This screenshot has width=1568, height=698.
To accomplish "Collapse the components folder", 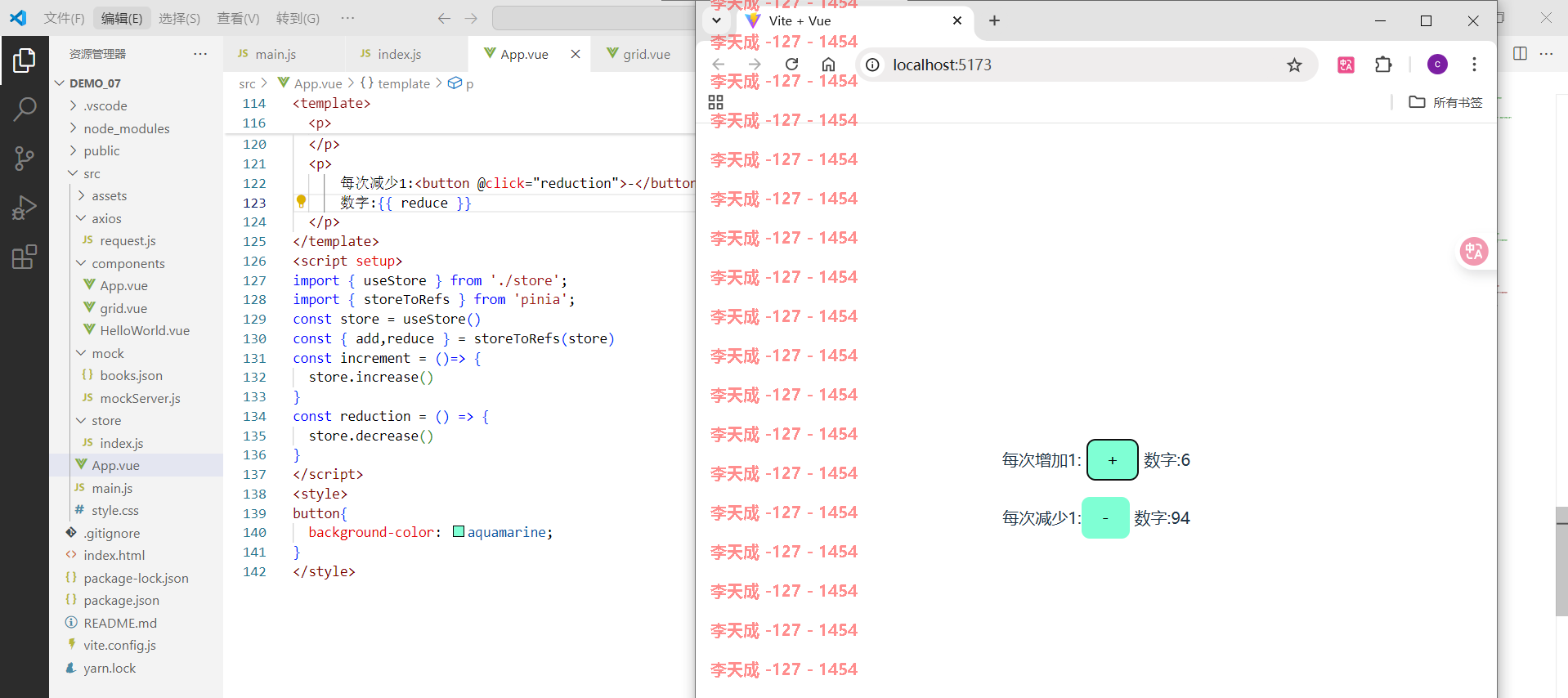I will pos(82,263).
